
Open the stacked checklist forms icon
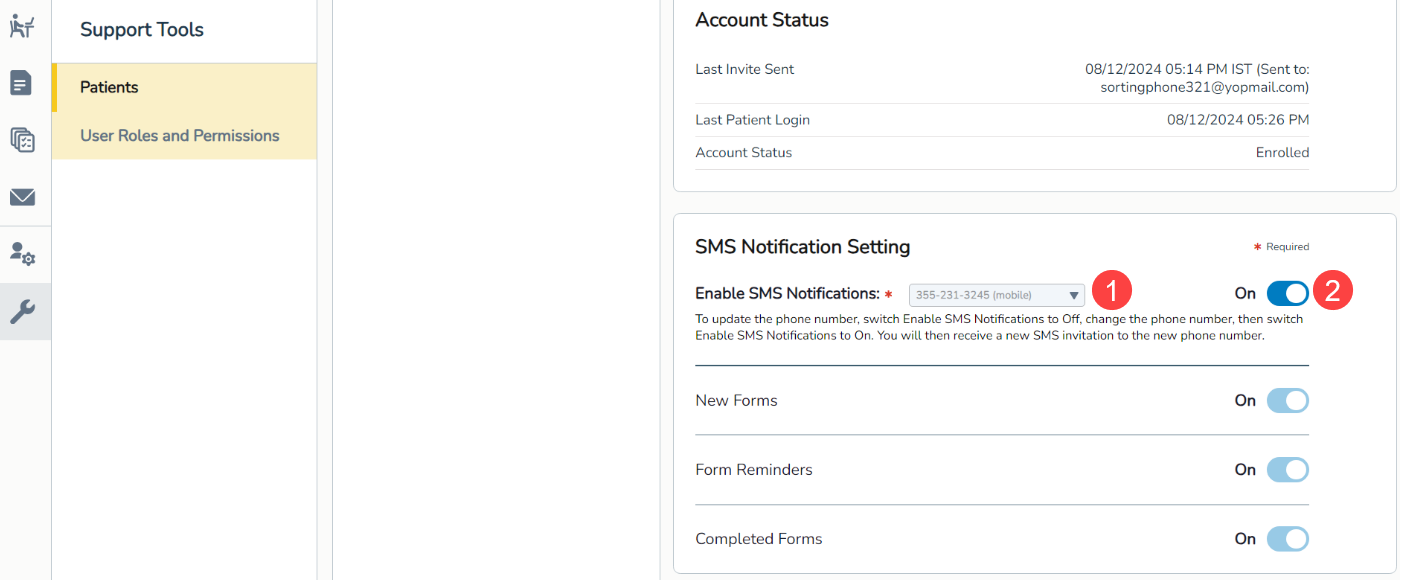click(22, 140)
